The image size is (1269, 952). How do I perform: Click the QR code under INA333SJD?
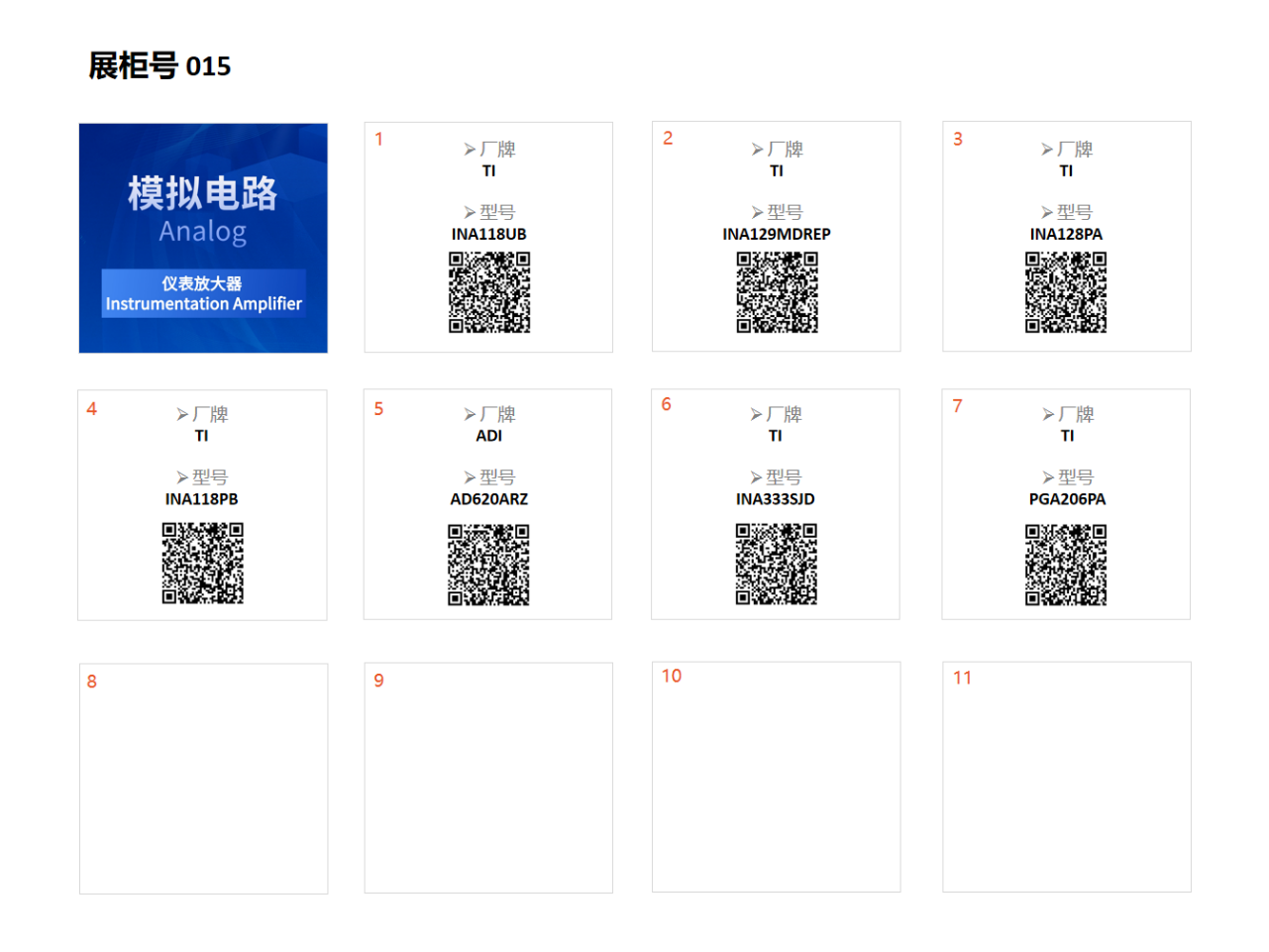click(777, 565)
